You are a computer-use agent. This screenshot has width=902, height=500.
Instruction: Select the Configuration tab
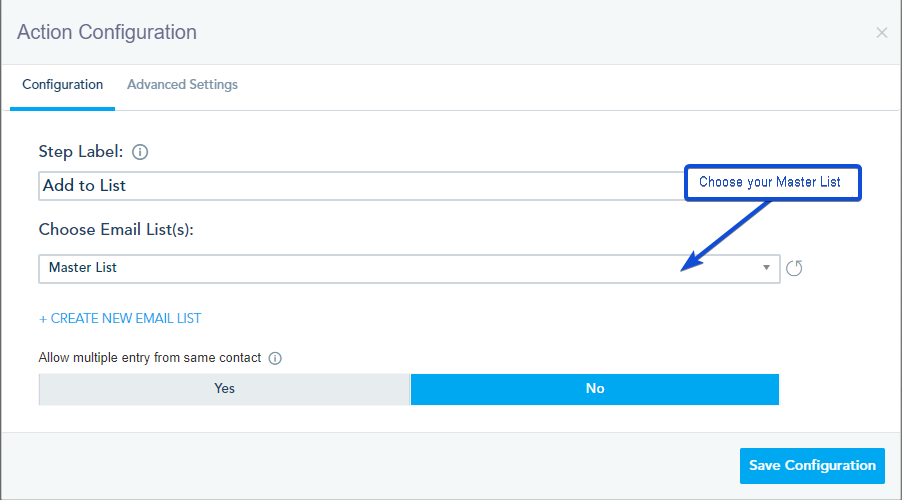tap(63, 85)
